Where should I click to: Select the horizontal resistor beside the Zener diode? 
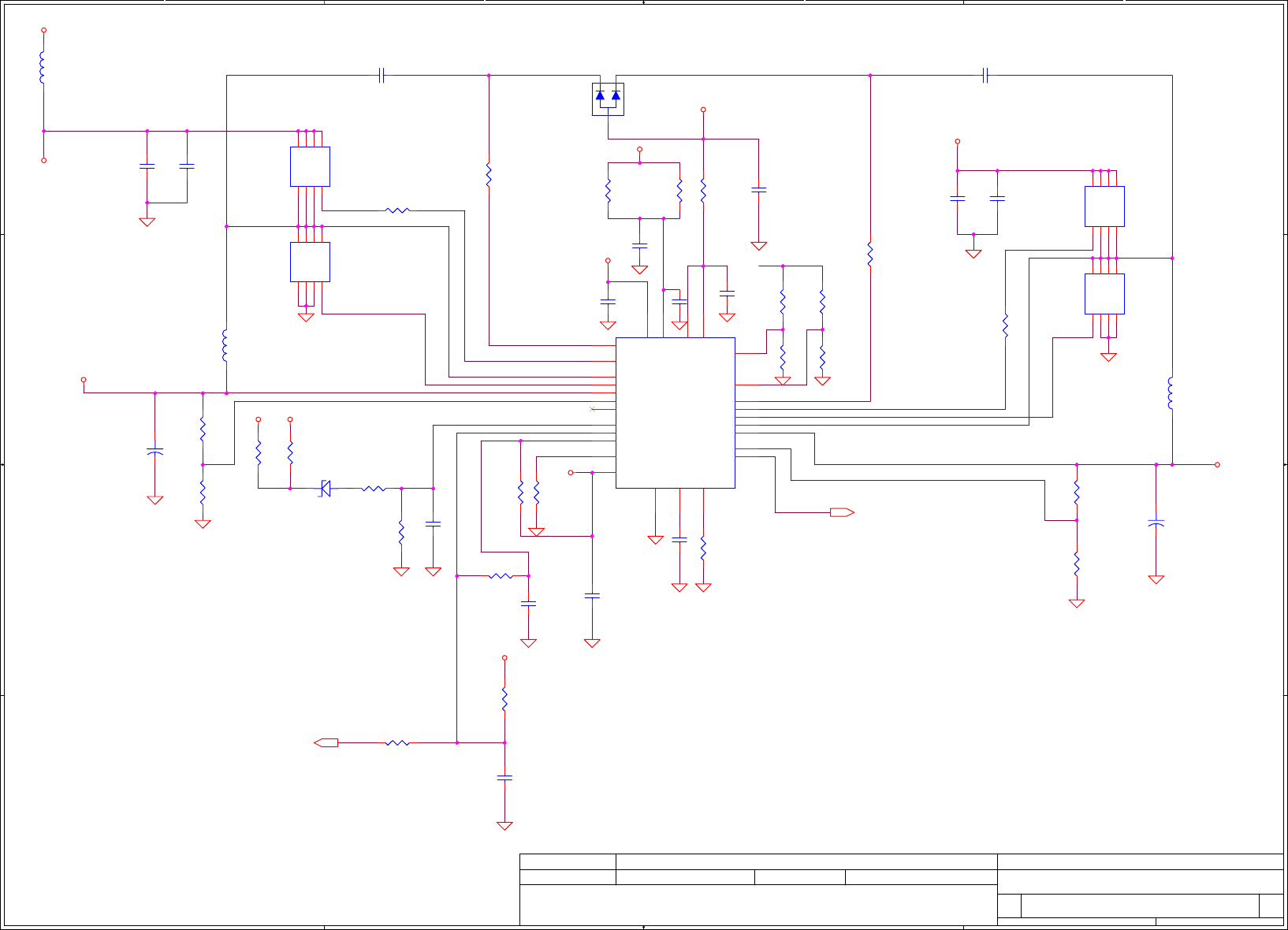[x=374, y=489]
